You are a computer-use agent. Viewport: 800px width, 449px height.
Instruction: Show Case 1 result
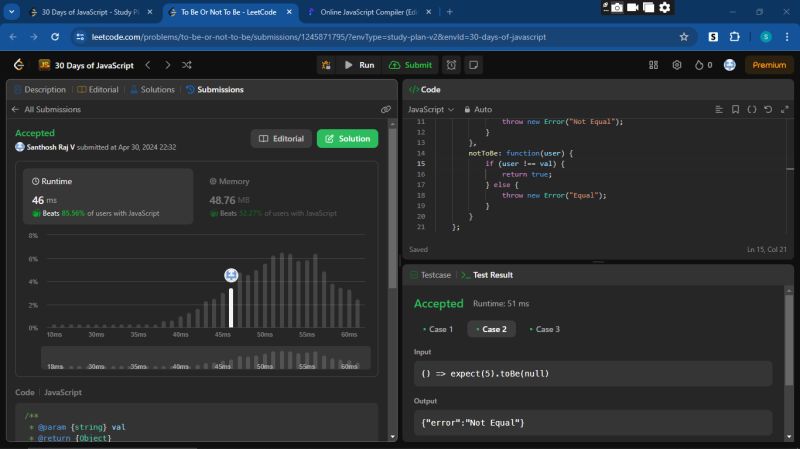(x=438, y=329)
